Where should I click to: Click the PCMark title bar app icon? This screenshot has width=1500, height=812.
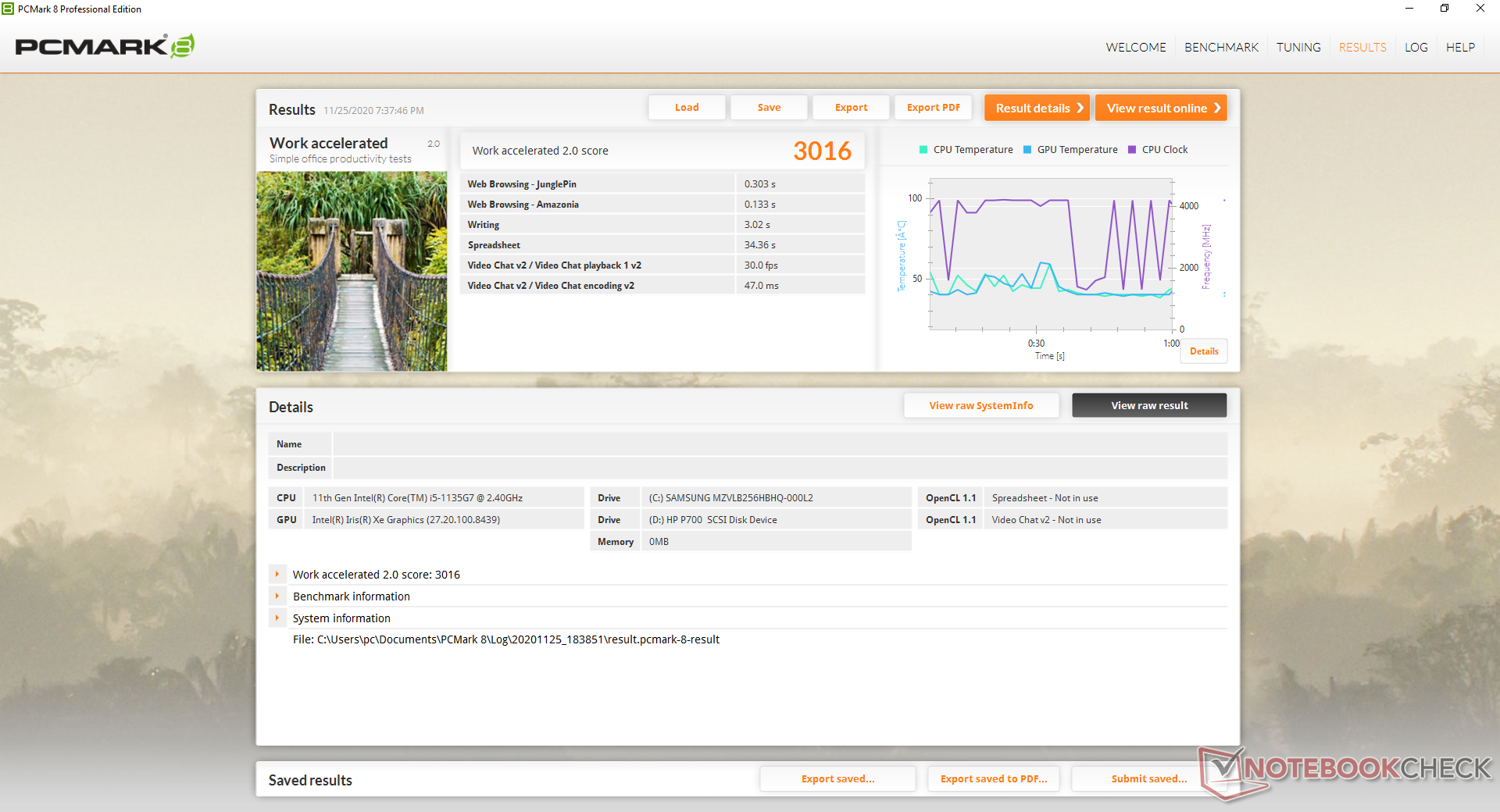click(8, 9)
